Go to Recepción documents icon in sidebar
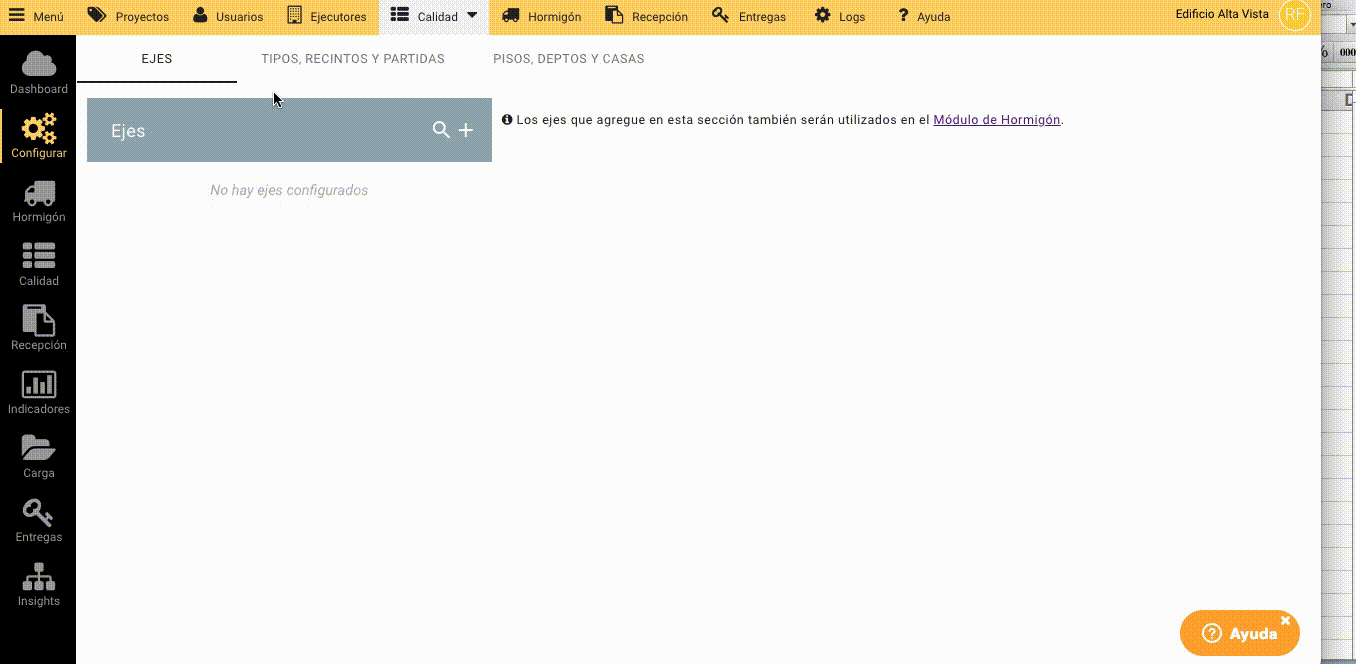The height and width of the screenshot is (664, 1356). tap(38, 321)
